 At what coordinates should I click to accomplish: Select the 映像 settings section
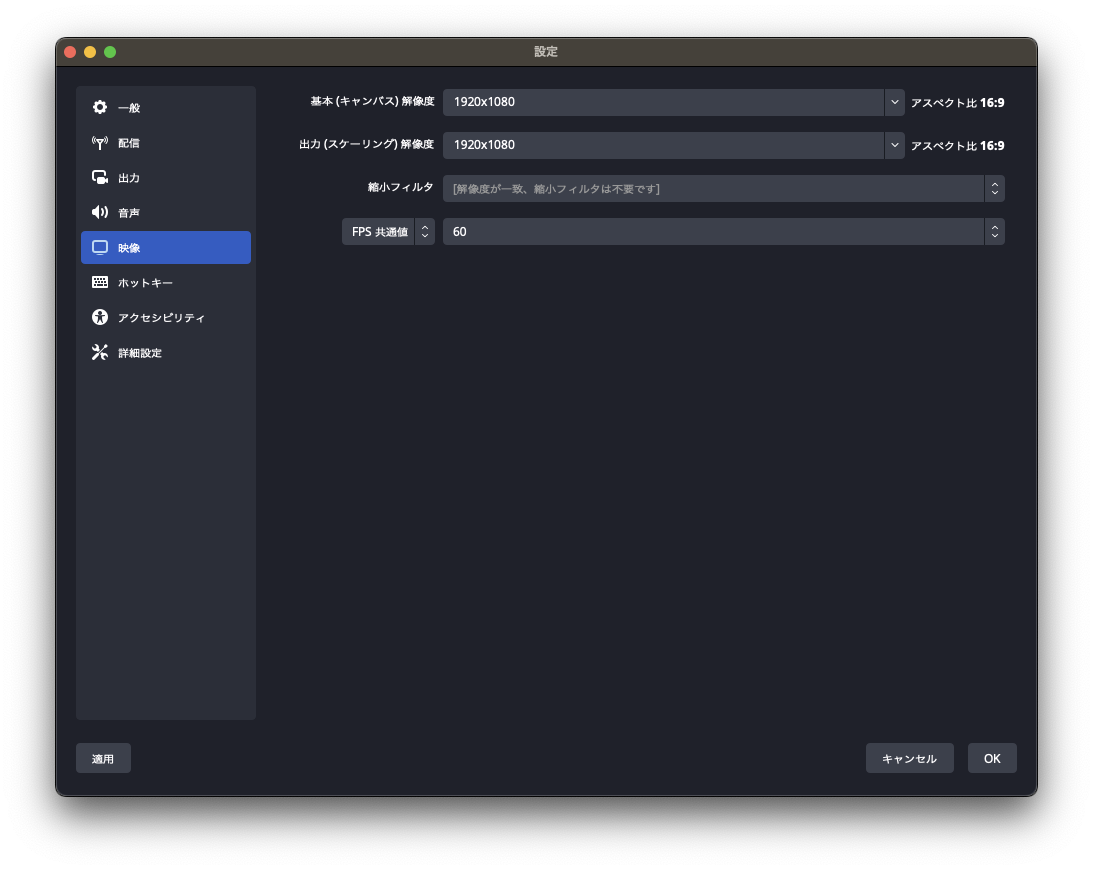pos(166,247)
